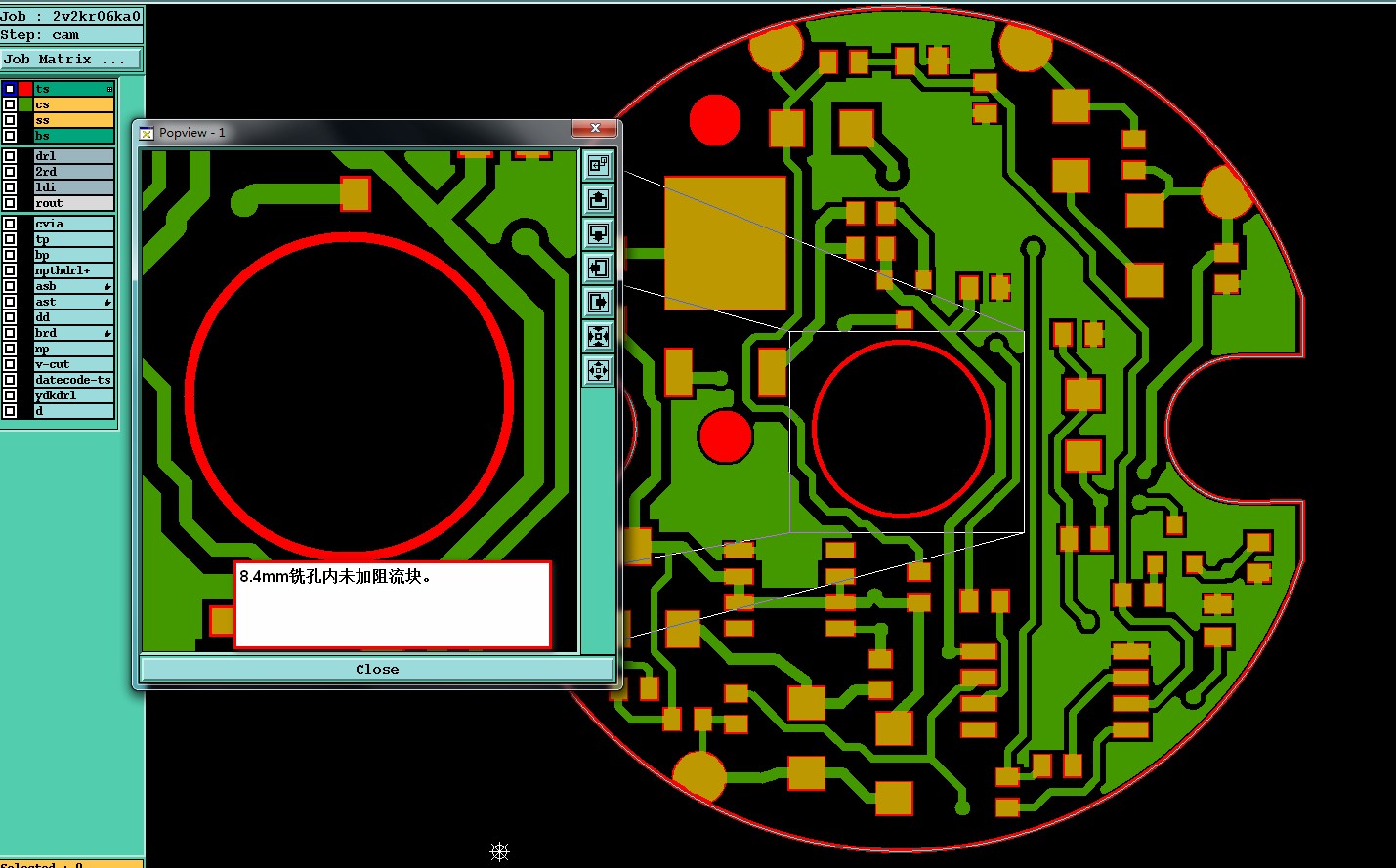Click the green color swatch of cs layer
This screenshot has height=868, width=1396.
25,104
